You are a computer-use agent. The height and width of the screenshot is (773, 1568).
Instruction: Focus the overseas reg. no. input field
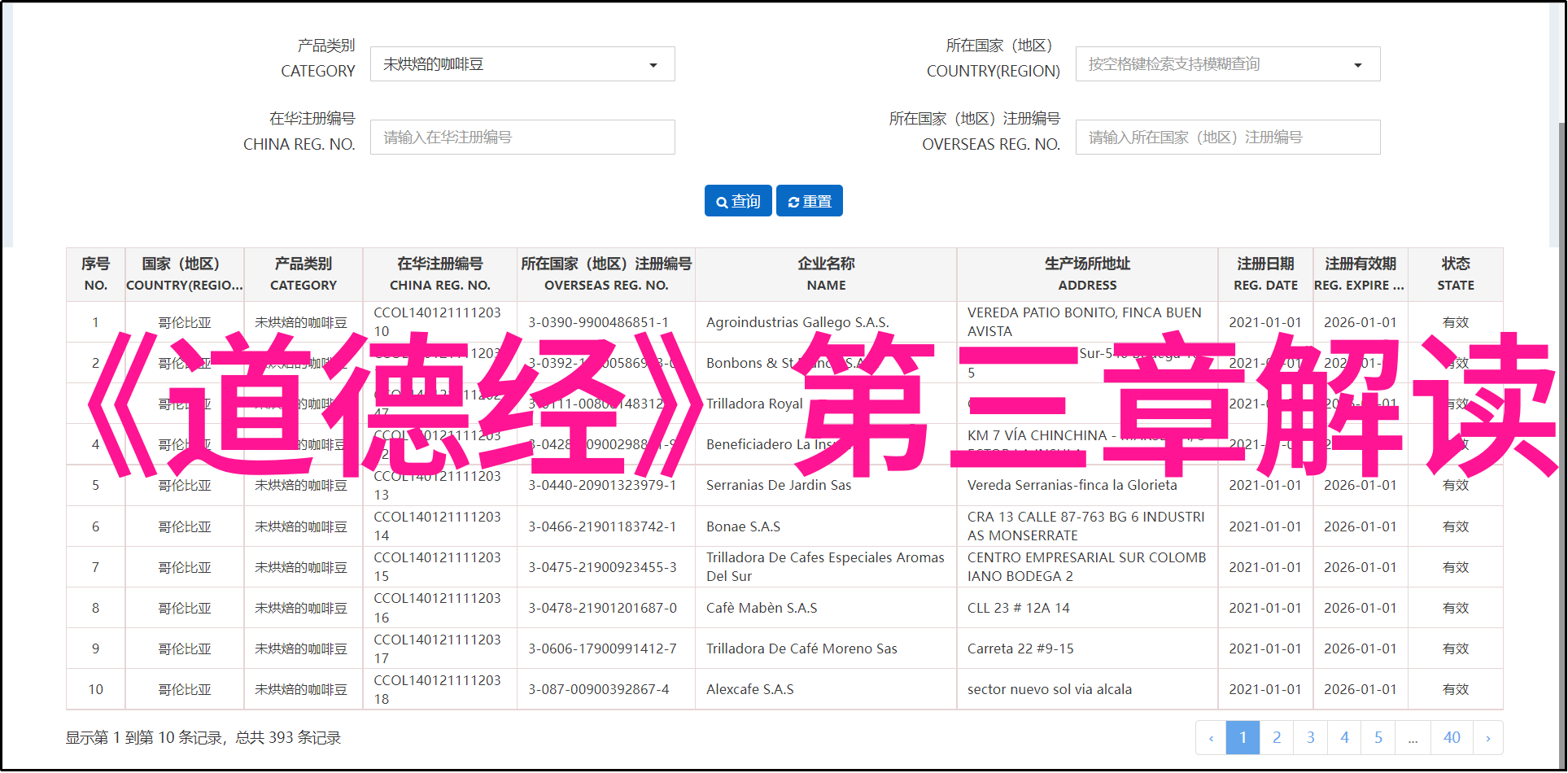click(x=1228, y=138)
